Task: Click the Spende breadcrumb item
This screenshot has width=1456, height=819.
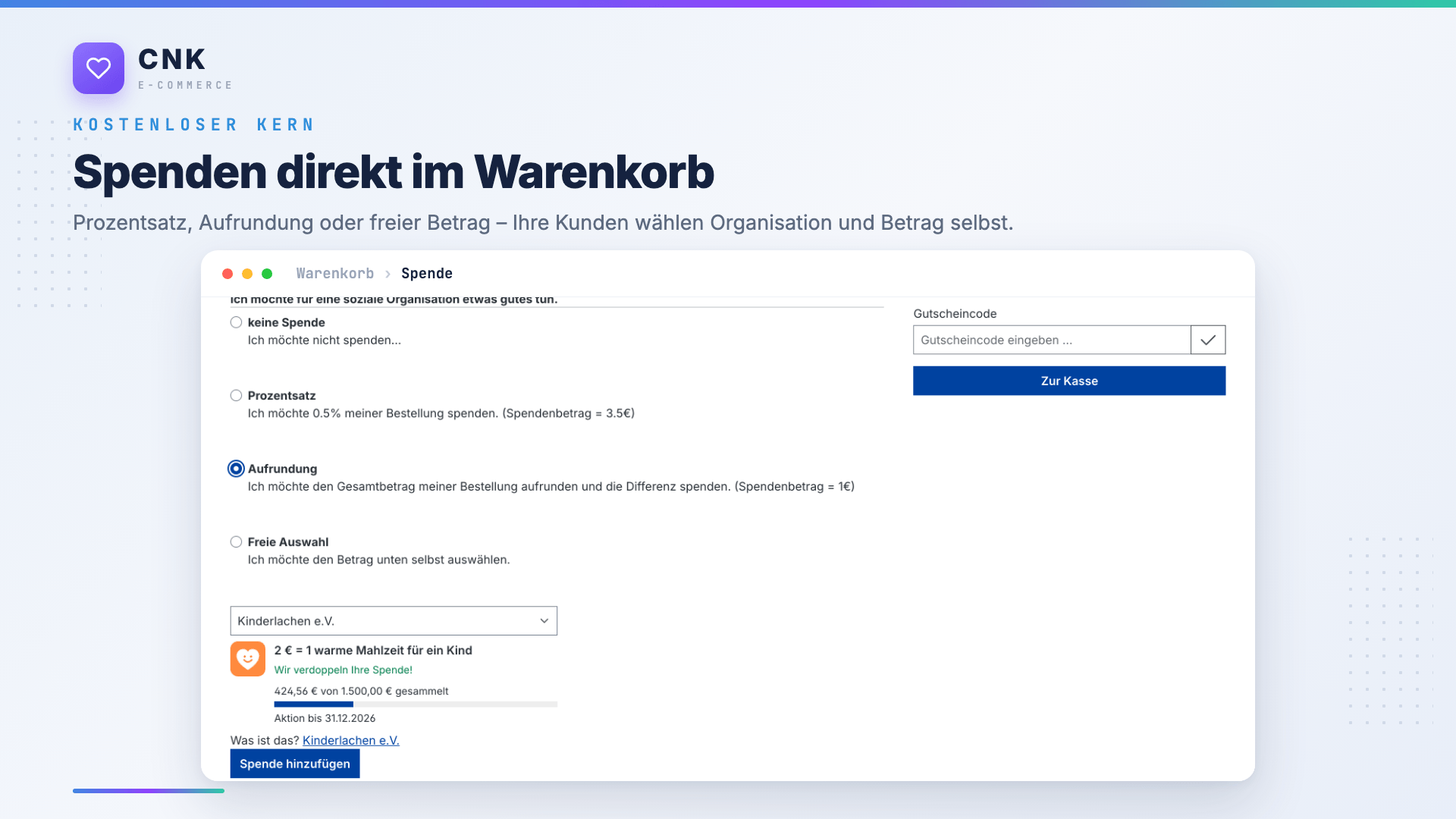Action: 427,274
